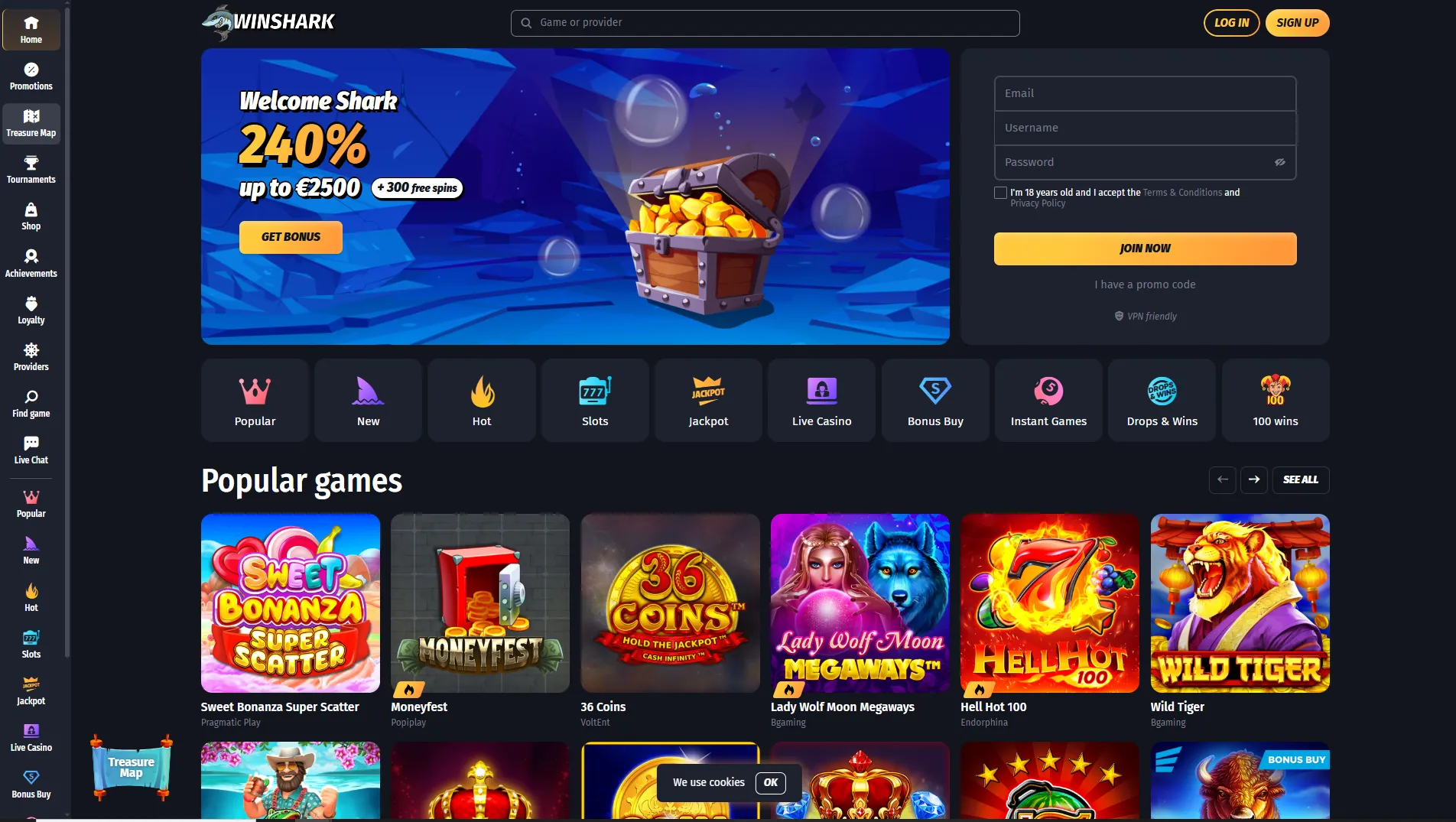
Task: Expand the promo code field
Action: [1145, 284]
